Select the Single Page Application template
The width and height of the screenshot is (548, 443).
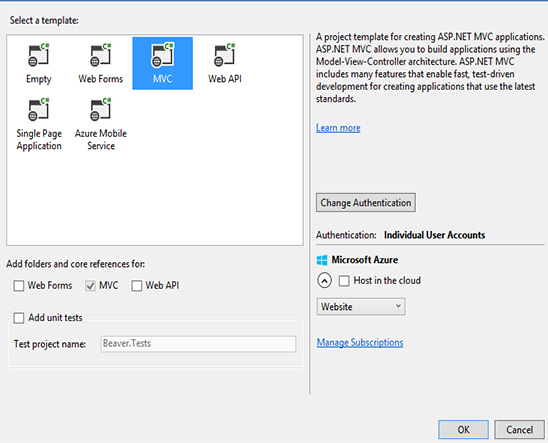tap(39, 124)
